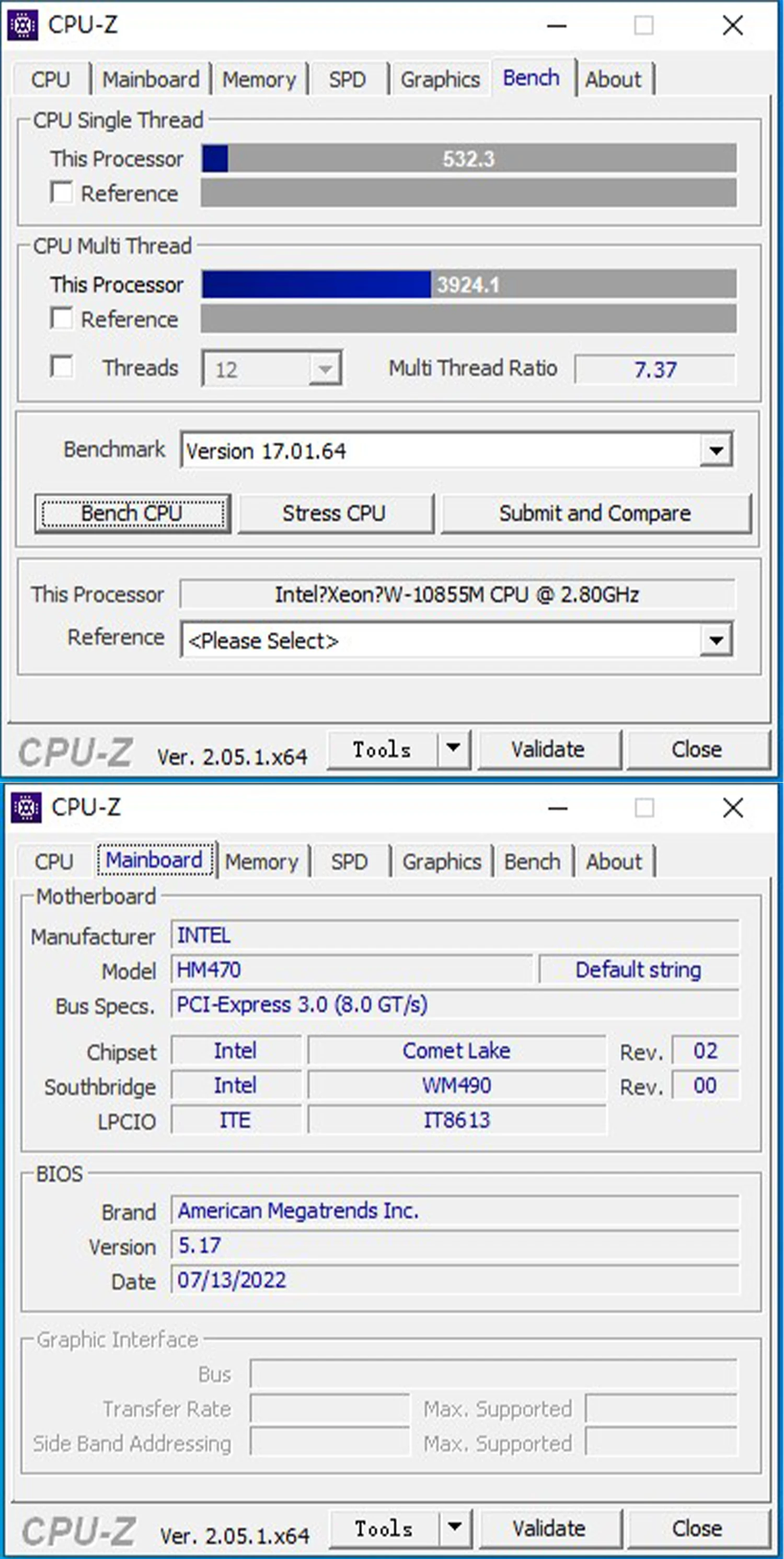Image resolution: width=784 pixels, height=1559 pixels.
Task: Click the Bench CPU button
Action: click(x=132, y=513)
